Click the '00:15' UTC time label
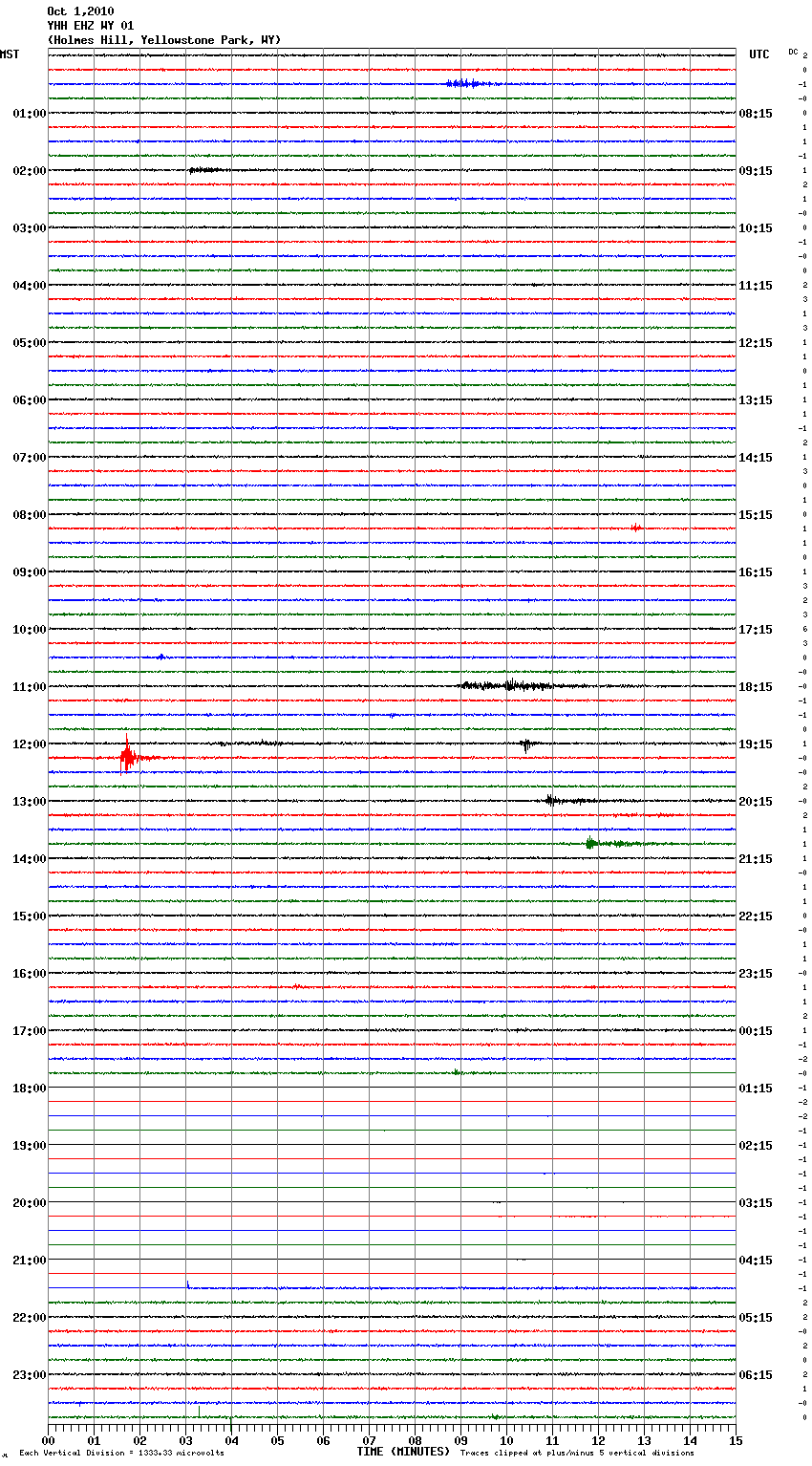The image size is (812, 1466). [756, 1031]
